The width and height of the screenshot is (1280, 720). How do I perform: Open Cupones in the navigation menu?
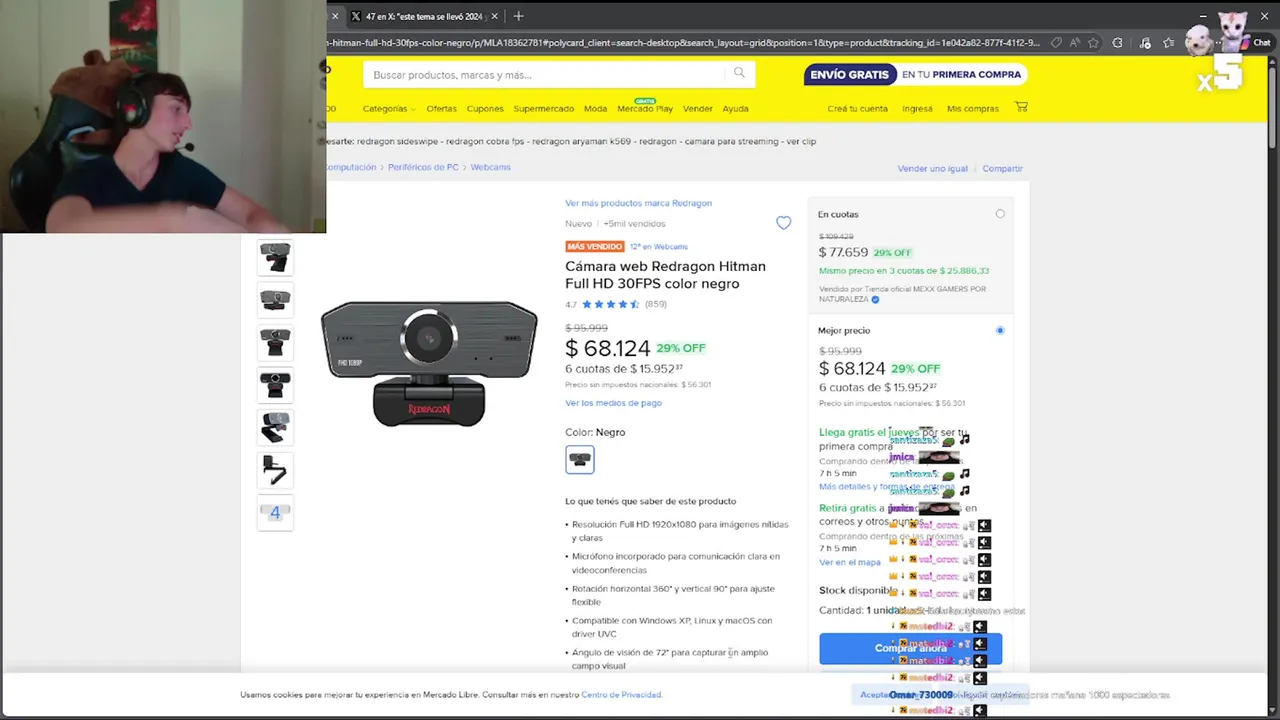[x=485, y=108]
